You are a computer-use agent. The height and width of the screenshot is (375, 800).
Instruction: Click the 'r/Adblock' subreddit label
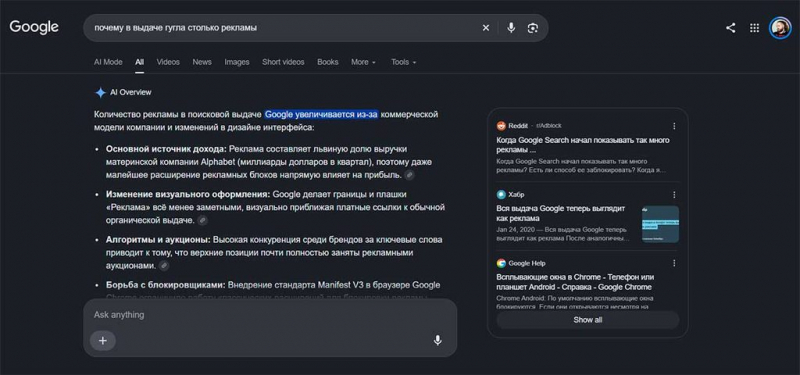[x=548, y=126]
